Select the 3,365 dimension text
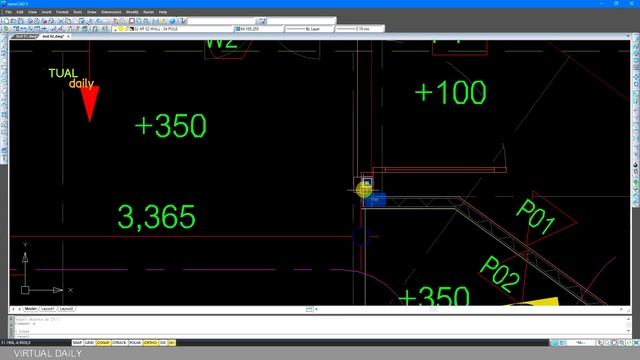 157,217
